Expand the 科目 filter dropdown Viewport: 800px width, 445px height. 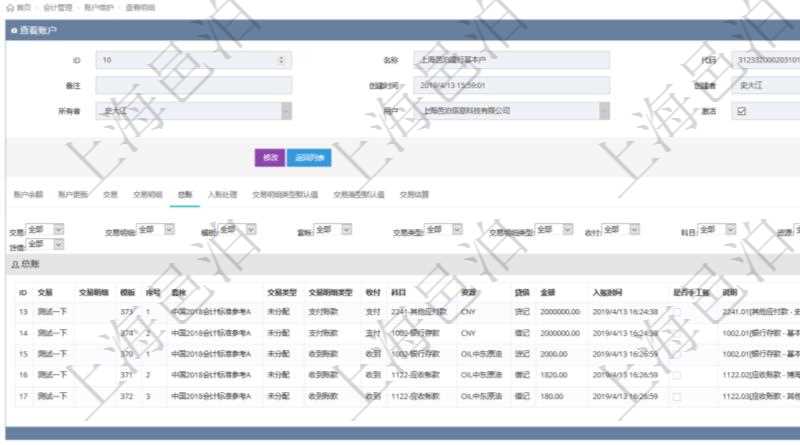[x=731, y=230]
